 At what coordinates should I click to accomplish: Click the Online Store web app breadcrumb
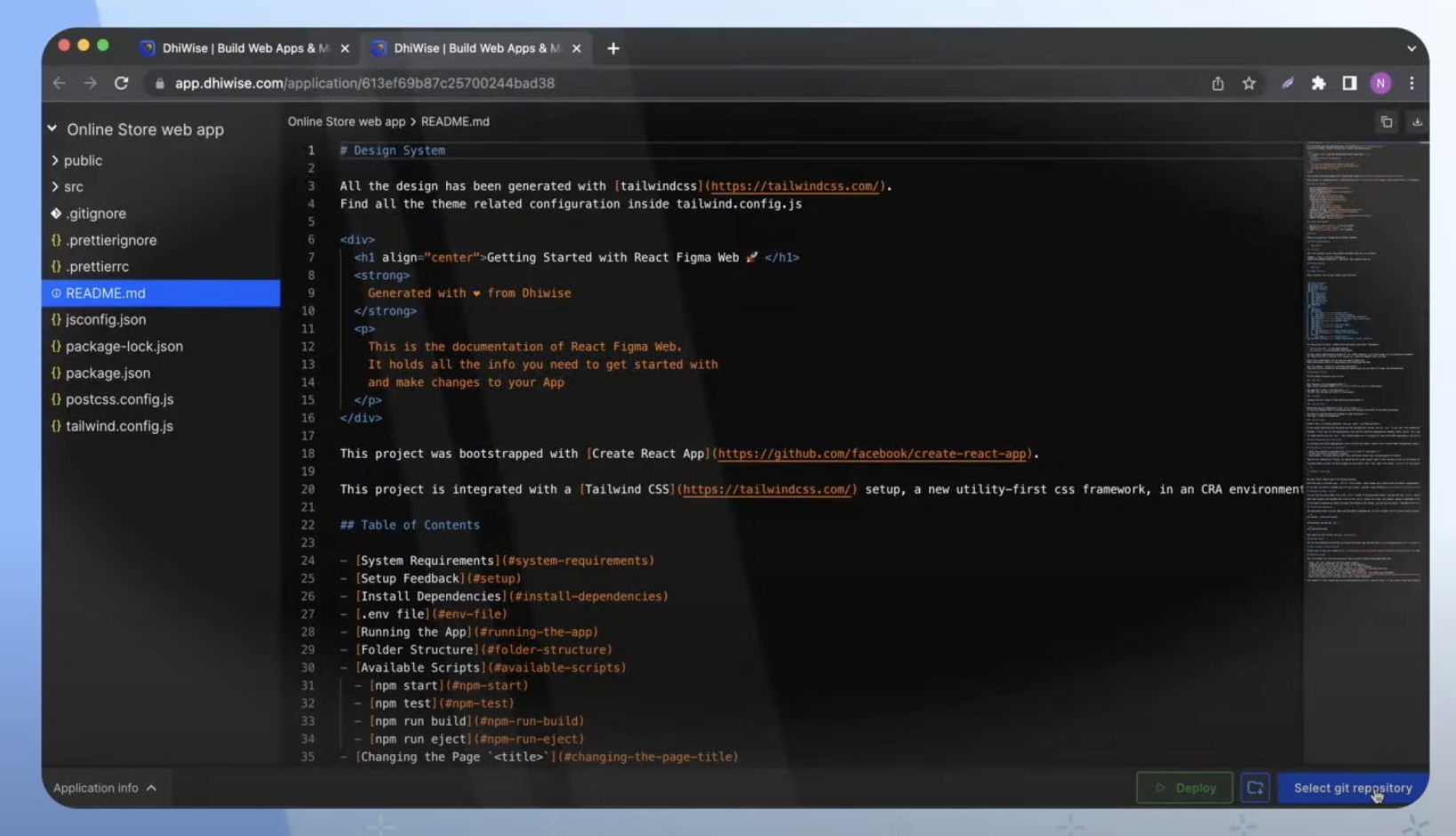(347, 122)
